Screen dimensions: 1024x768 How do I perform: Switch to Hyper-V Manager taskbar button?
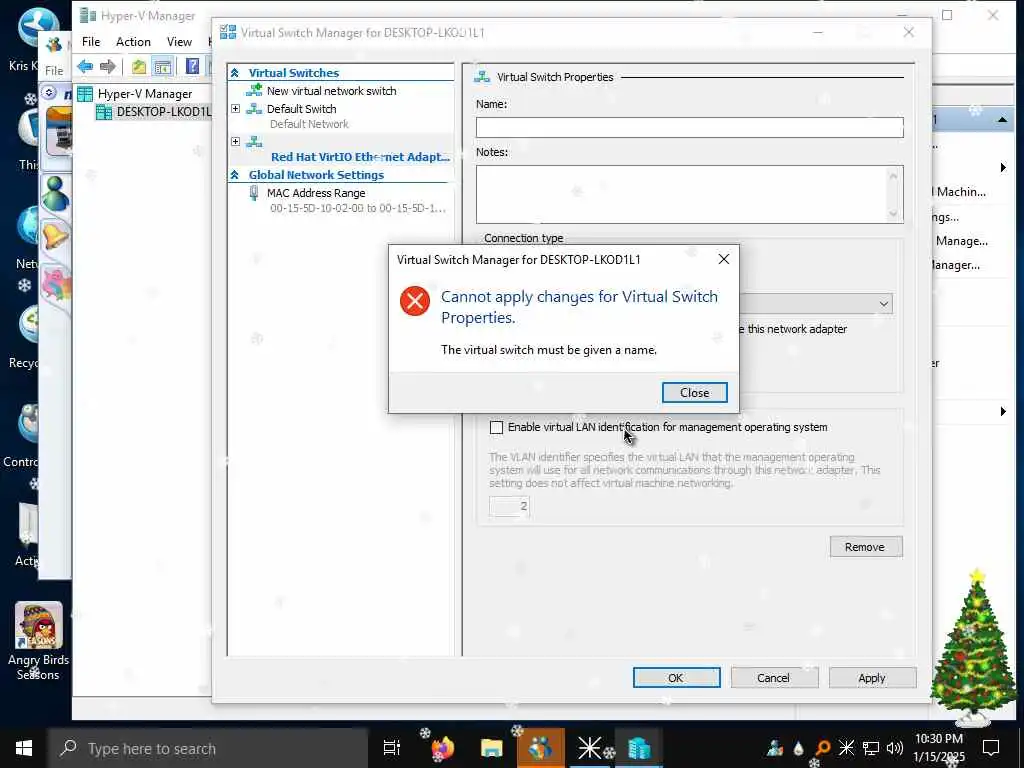point(639,748)
